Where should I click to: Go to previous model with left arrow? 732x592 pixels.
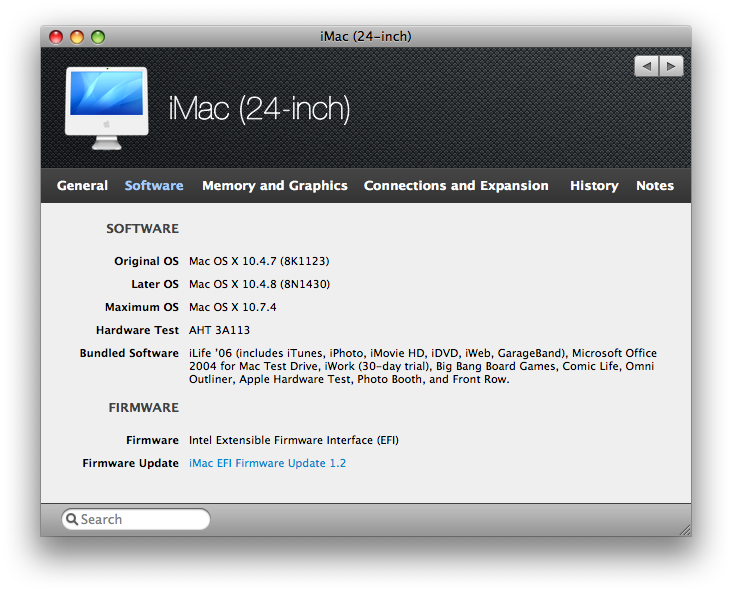point(647,66)
